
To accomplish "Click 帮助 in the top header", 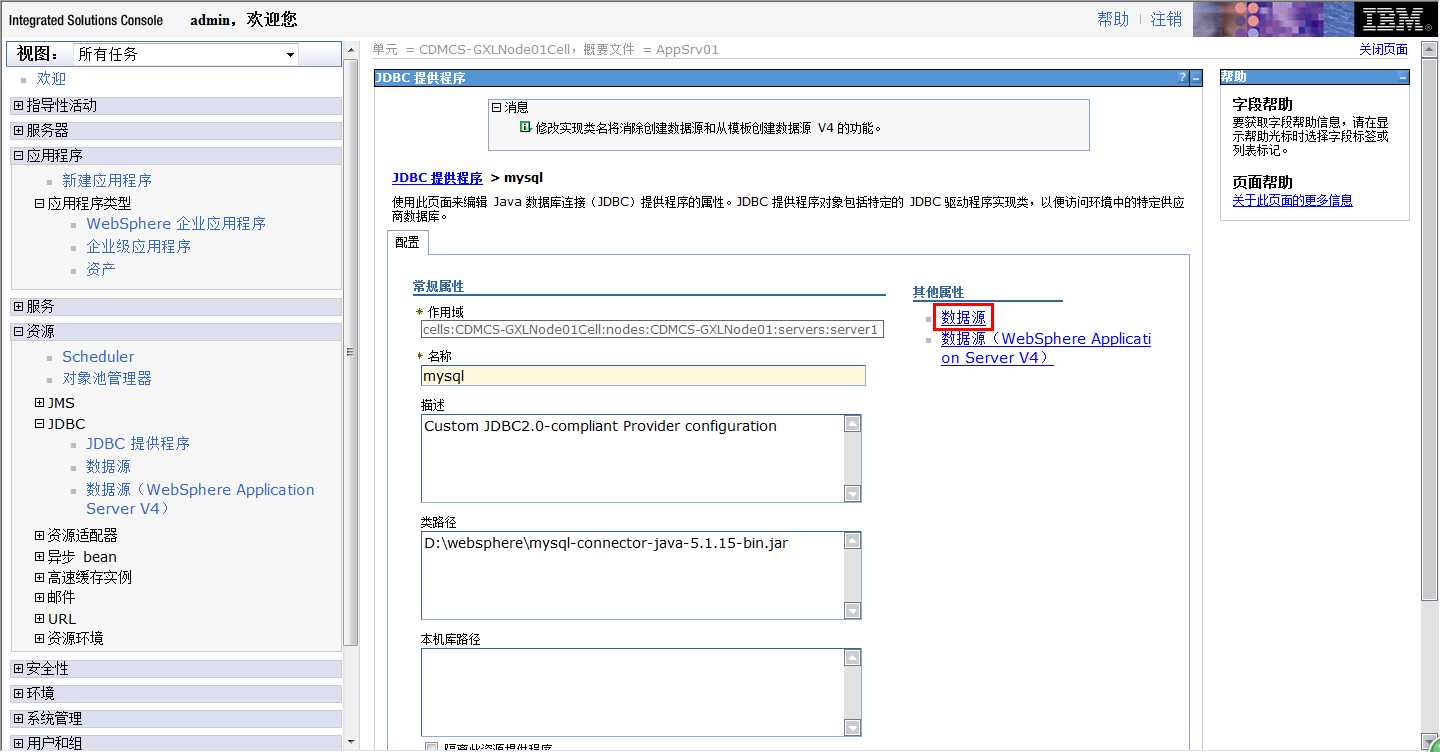I will tap(1113, 19).
